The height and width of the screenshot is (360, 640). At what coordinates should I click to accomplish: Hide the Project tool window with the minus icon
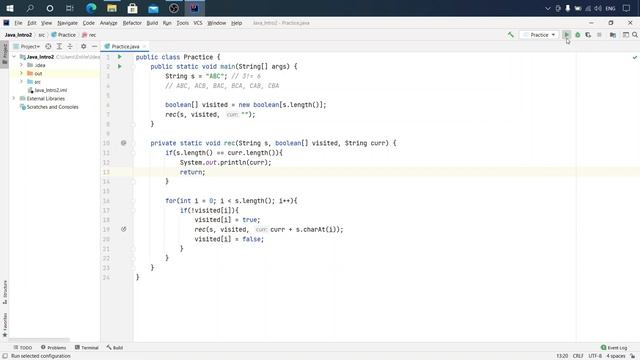[x=94, y=47]
